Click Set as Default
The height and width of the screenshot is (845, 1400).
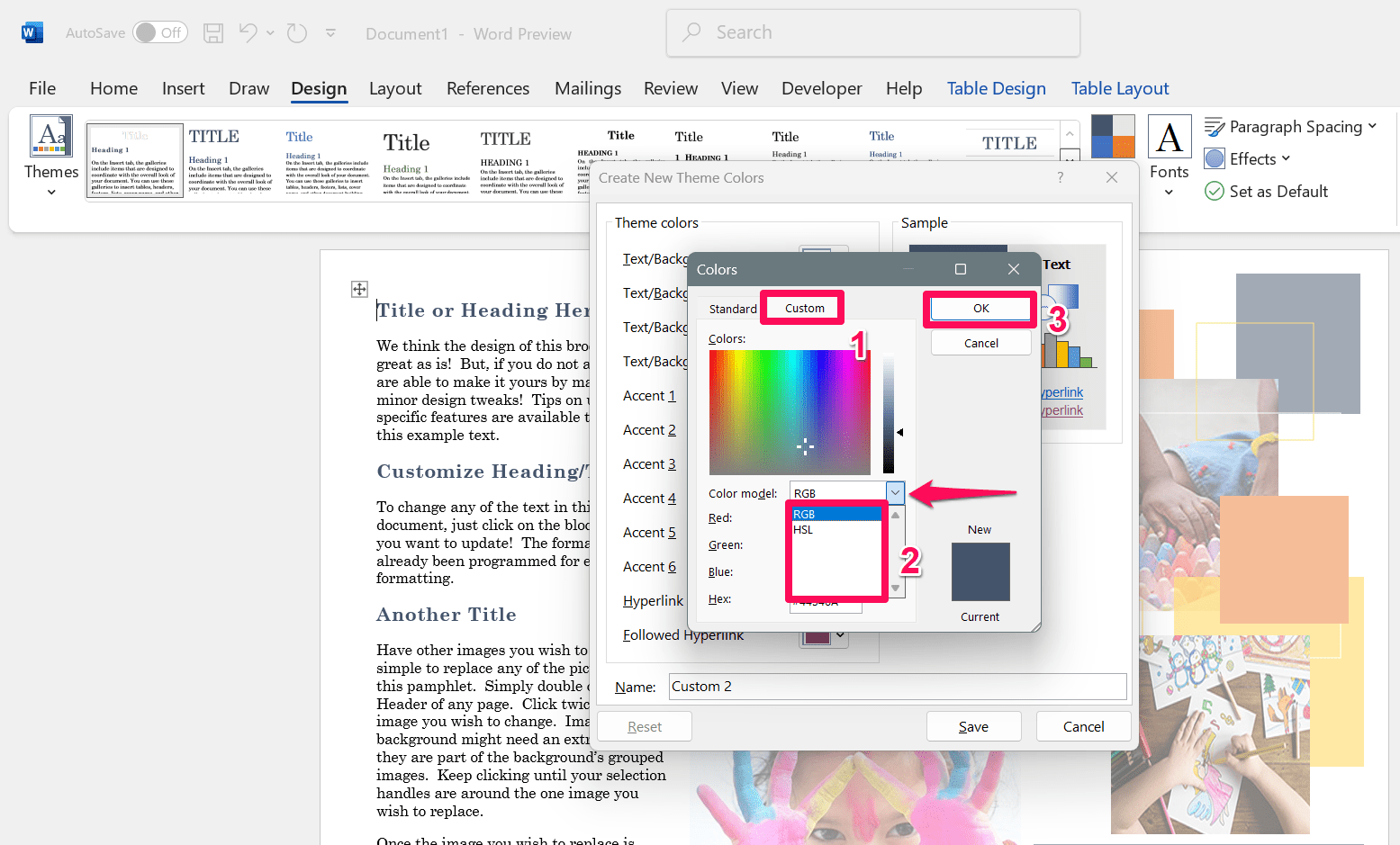[1267, 192]
